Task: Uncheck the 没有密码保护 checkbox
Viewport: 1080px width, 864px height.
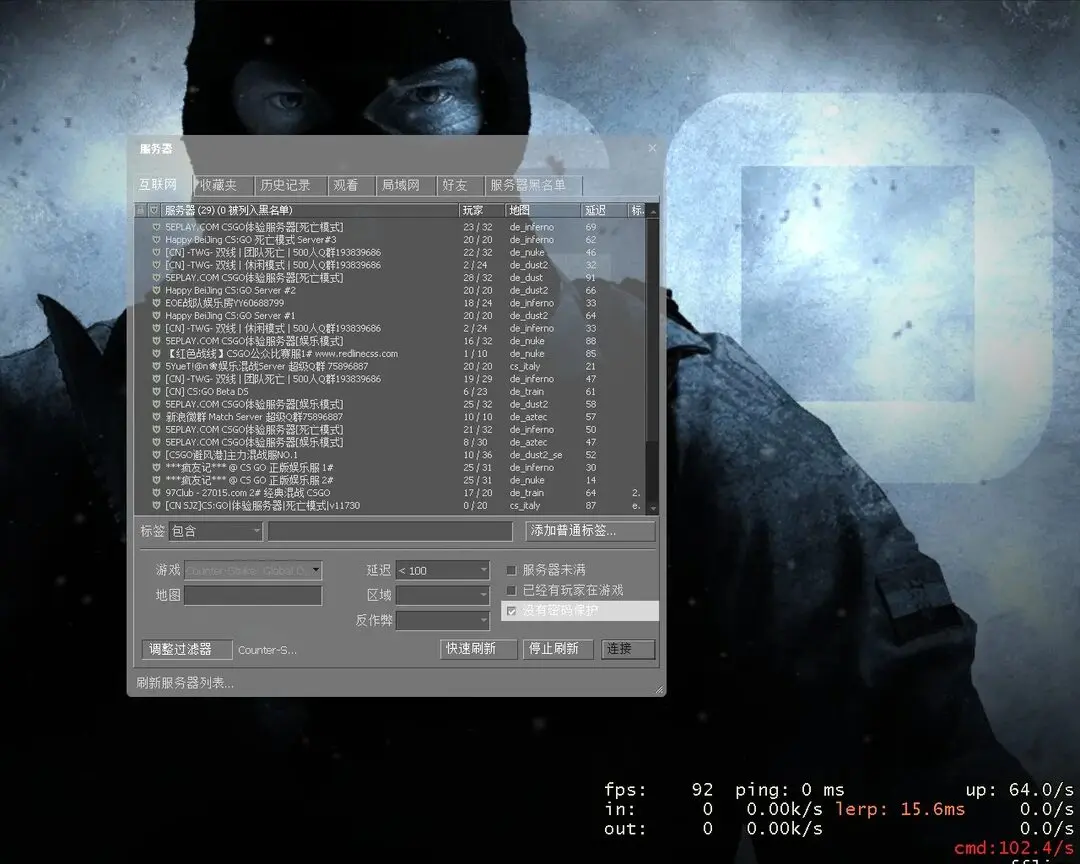Action: [x=512, y=611]
